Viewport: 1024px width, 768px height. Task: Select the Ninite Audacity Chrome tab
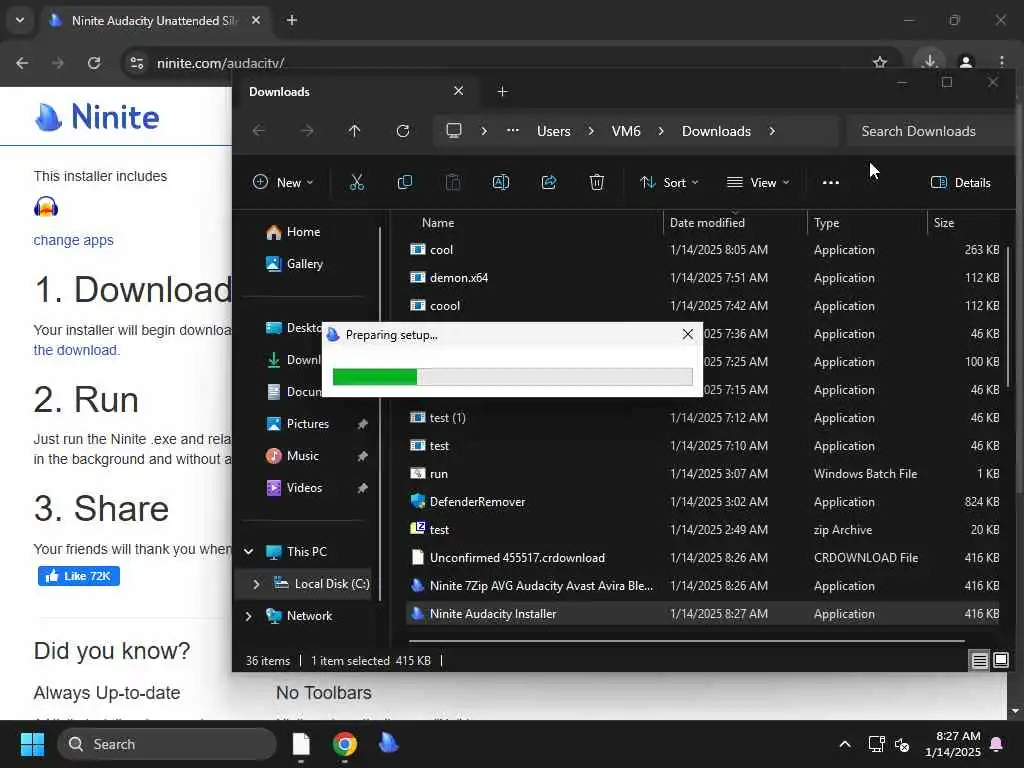155,21
